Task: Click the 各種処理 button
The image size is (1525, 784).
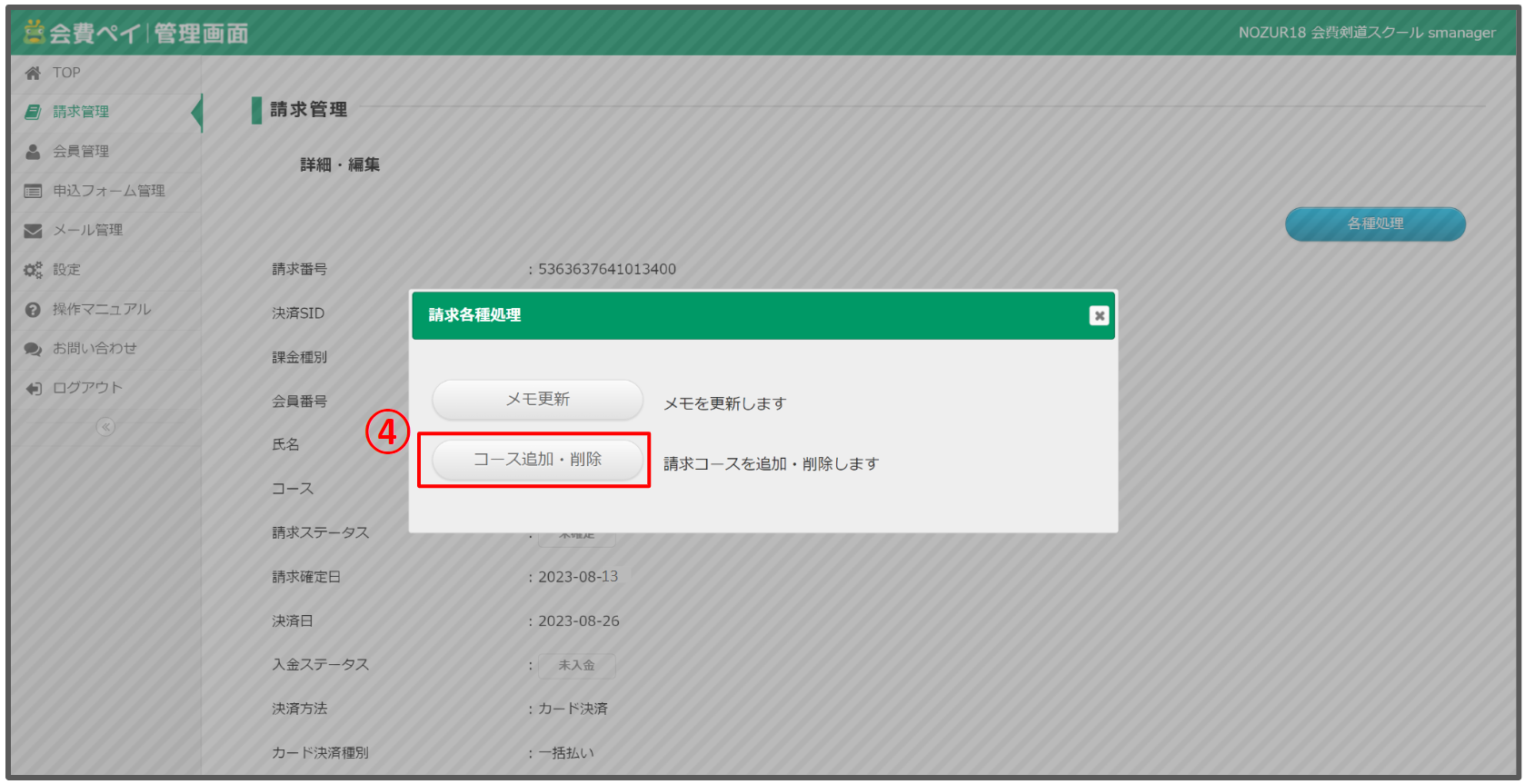Action: click(1375, 223)
